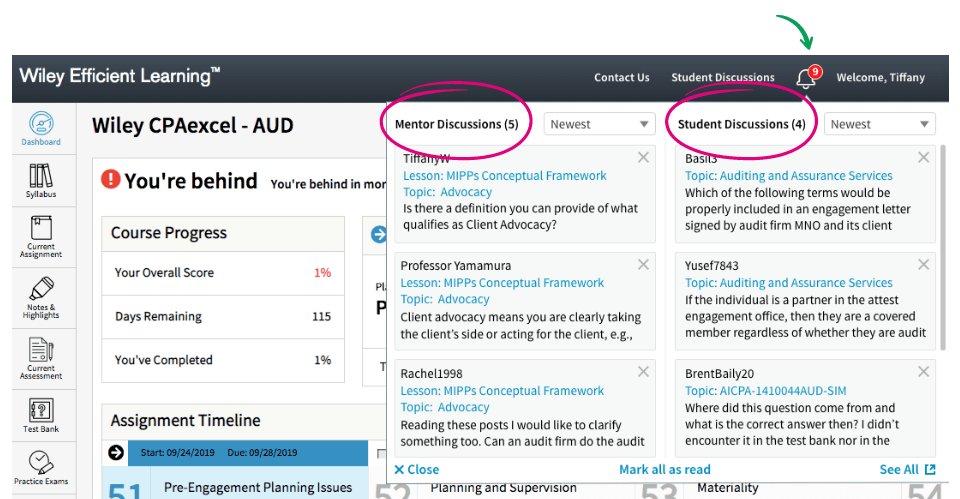960x499 pixels.
Task: Open the Dashboard sidebar icon
Action: pyautogui.click(x=41, y=129)
